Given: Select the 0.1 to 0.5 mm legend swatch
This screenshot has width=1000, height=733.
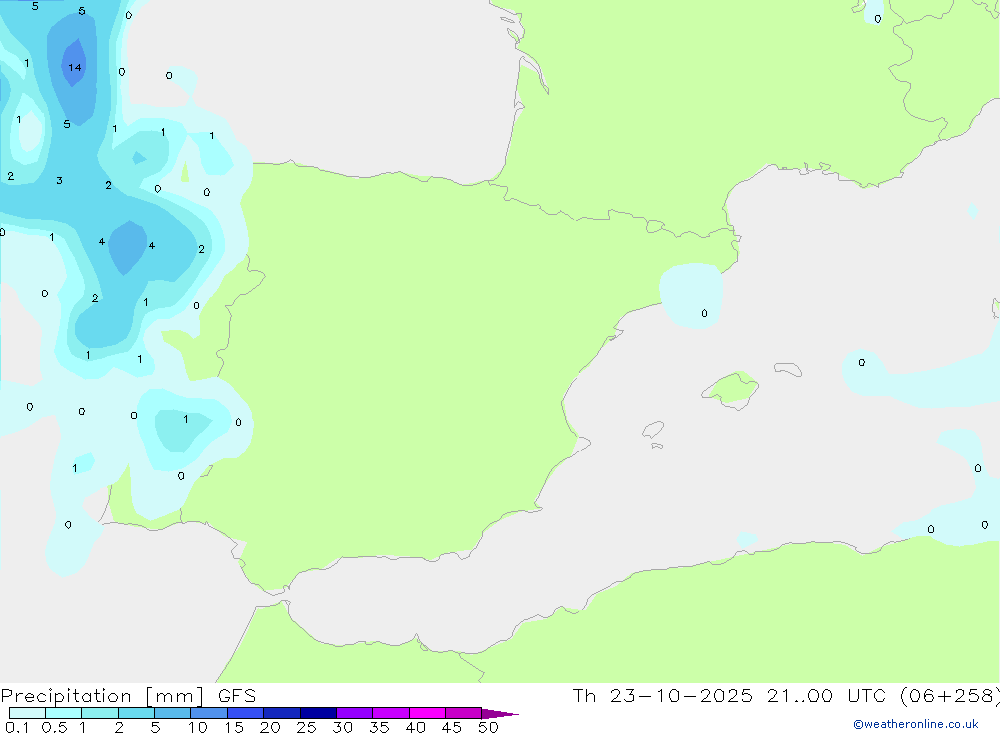Looking at the screenshot, I should [x=27, y=713].
